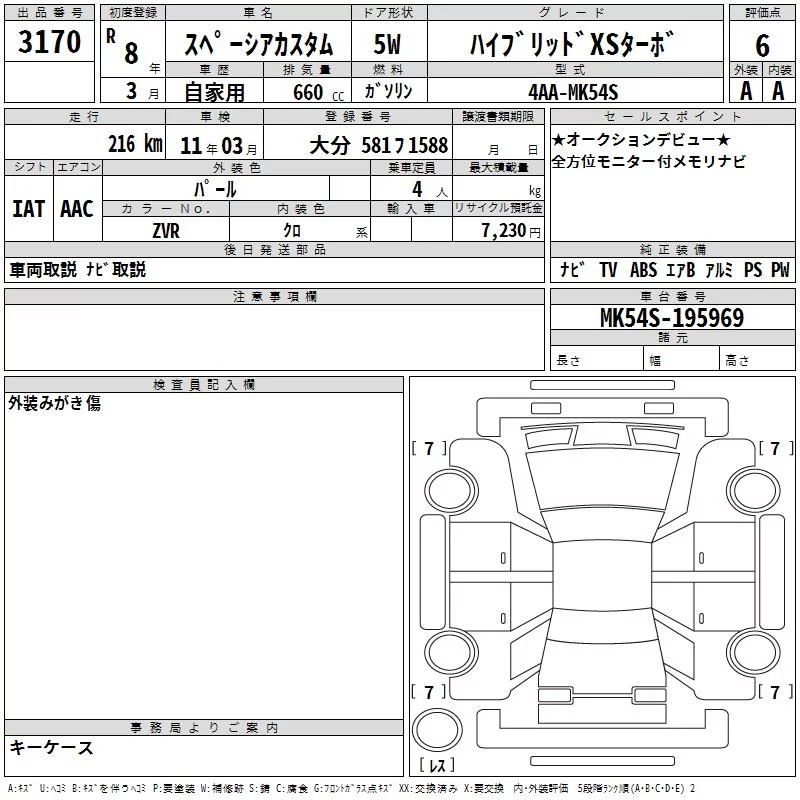800x800 pixels.
Task: Click the recycle deposit 7,230 yen
Action: (x=511, y=231)
